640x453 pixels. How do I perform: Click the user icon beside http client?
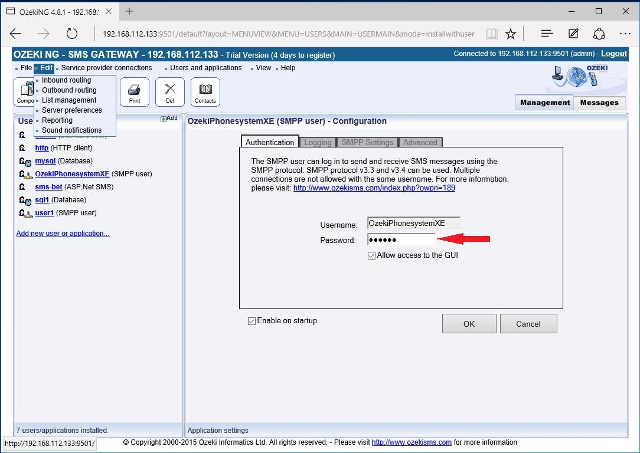tap(22, 148)
